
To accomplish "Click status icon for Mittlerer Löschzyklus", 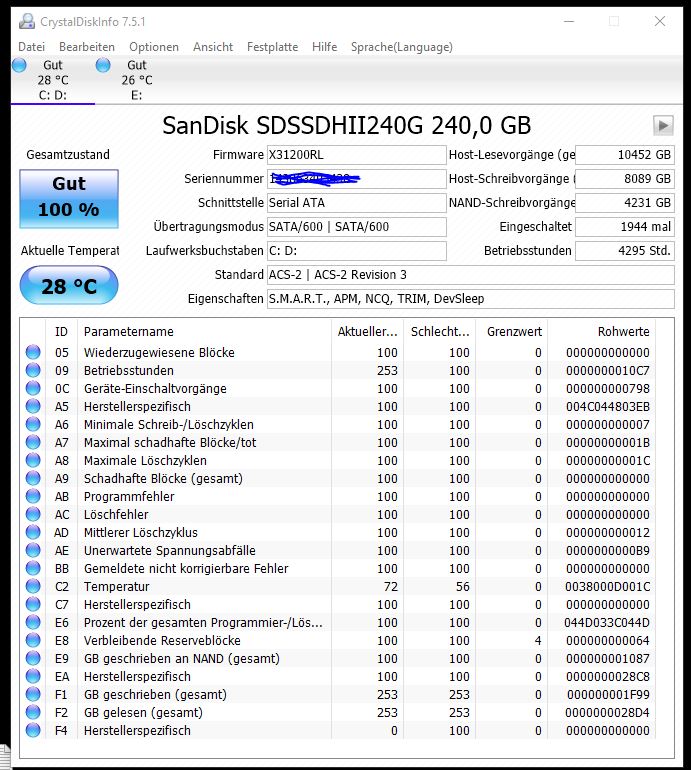I will (33, 532).
